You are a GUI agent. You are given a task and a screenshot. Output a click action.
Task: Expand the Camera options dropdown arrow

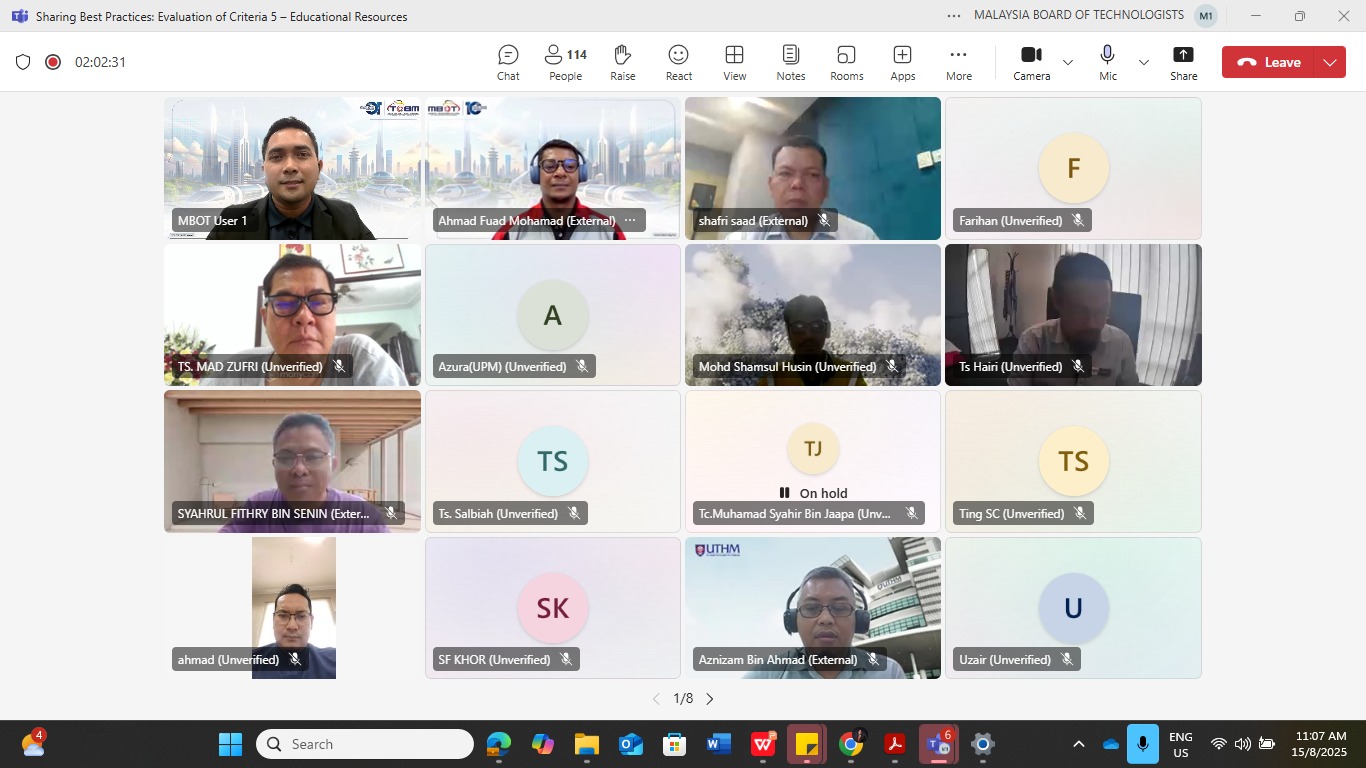pyautogui.click(x=1068, y=62)
